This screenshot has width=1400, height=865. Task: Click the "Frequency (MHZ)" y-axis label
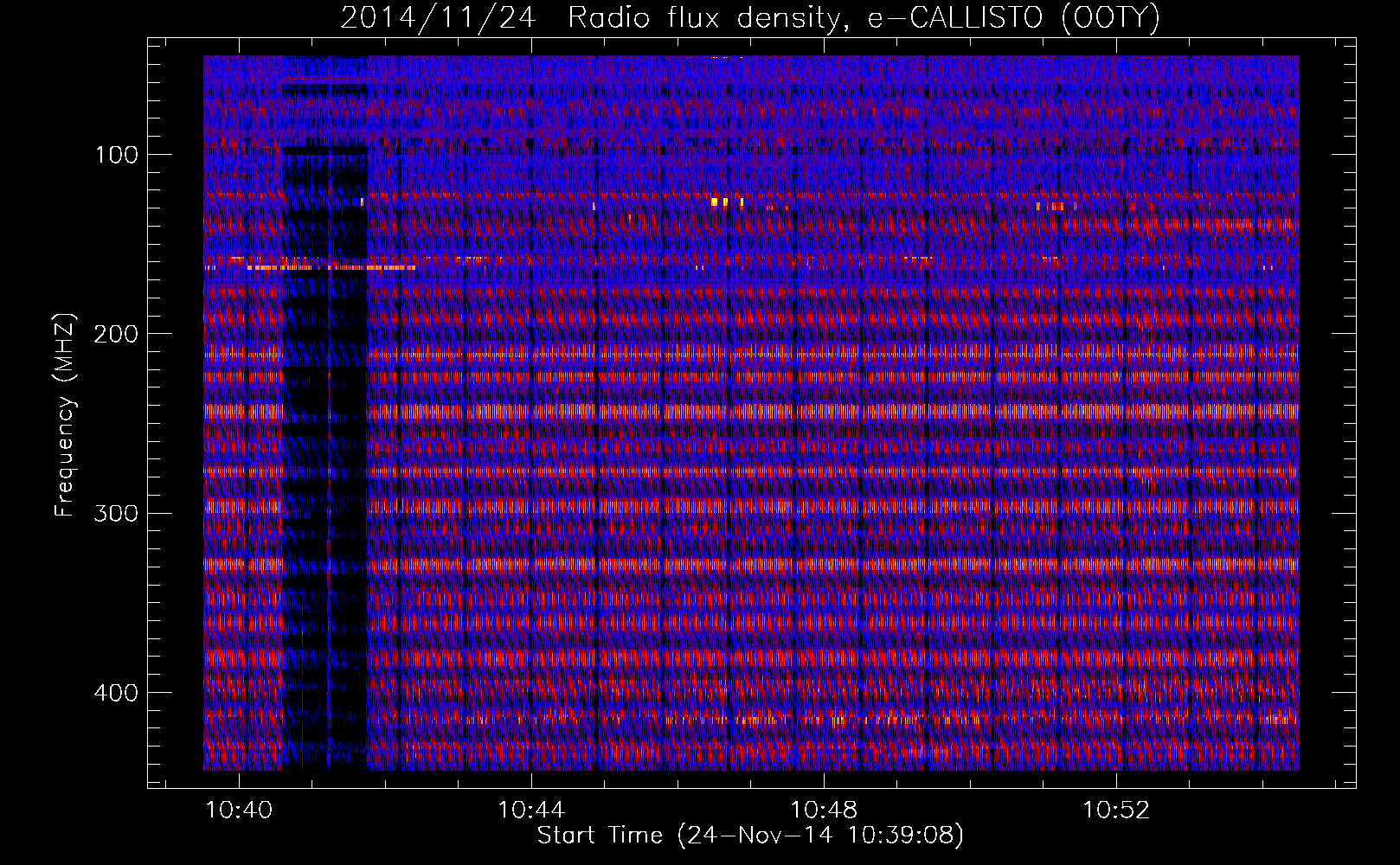(64, 415)
